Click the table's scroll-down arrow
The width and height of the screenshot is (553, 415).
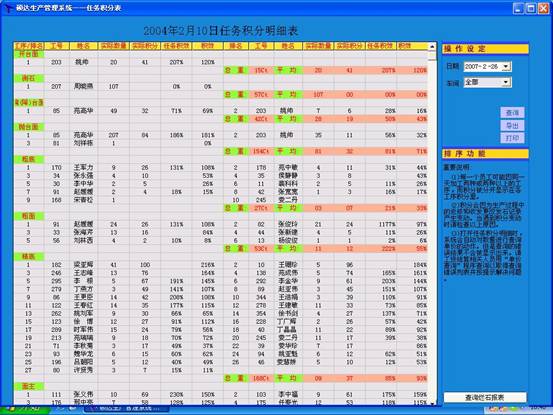432,403
